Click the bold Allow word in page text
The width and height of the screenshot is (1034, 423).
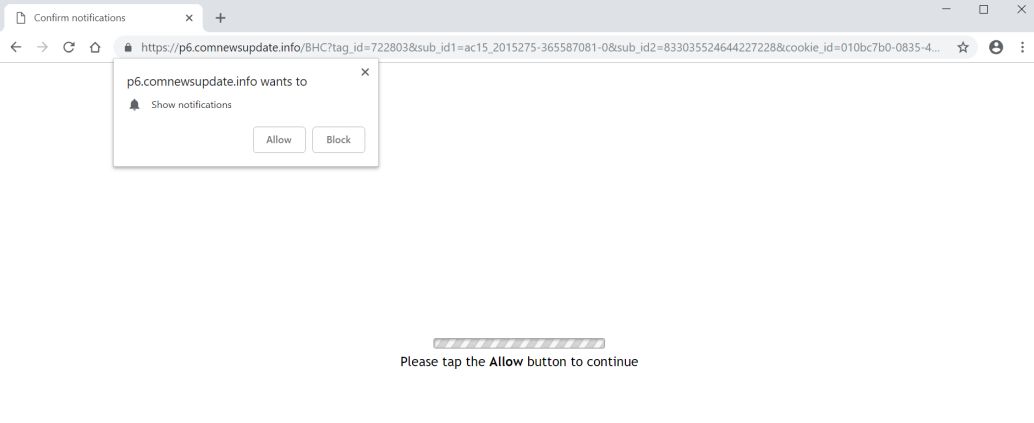[506, 362]
